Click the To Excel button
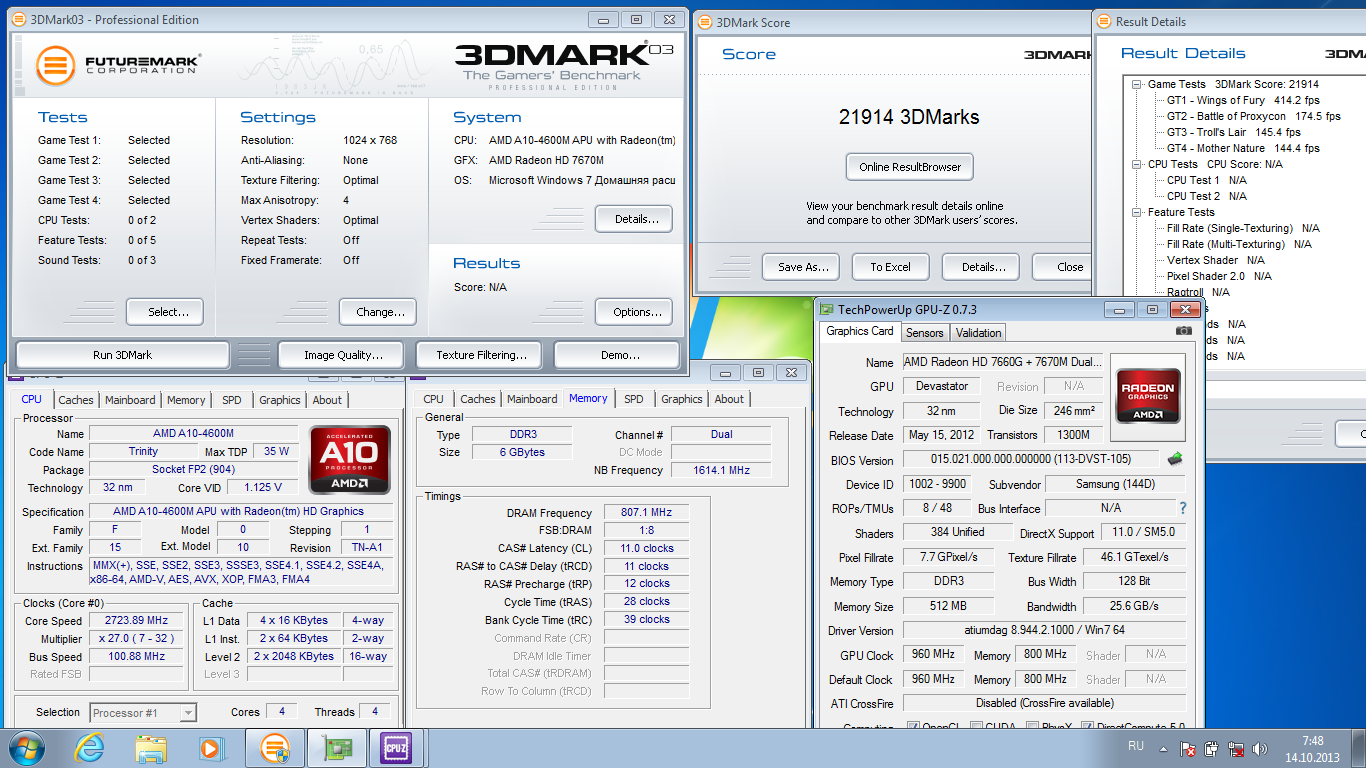1366x768 pixels. [890, 267]
